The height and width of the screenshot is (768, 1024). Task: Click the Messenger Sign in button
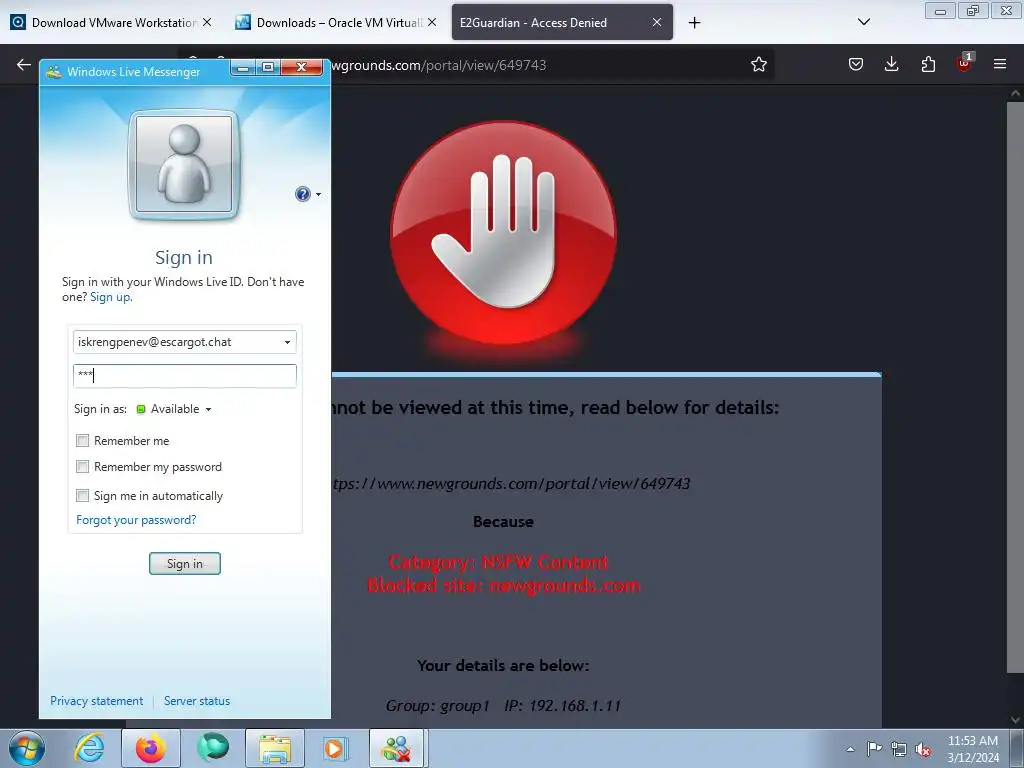tap(185, 564)
